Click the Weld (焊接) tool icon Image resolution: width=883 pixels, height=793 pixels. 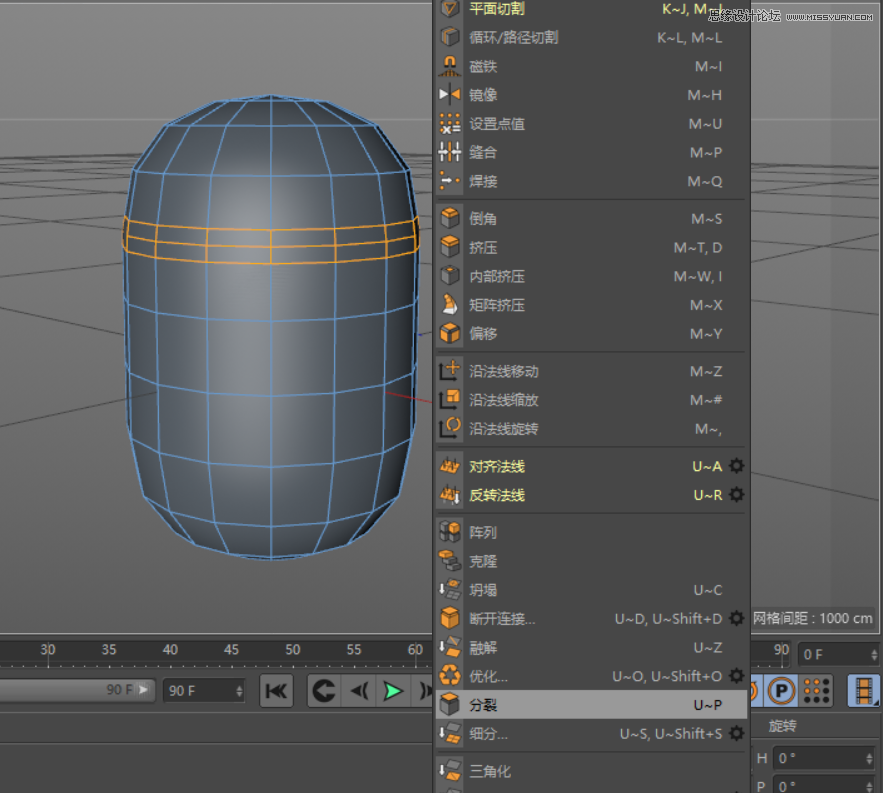click(450, 181)
